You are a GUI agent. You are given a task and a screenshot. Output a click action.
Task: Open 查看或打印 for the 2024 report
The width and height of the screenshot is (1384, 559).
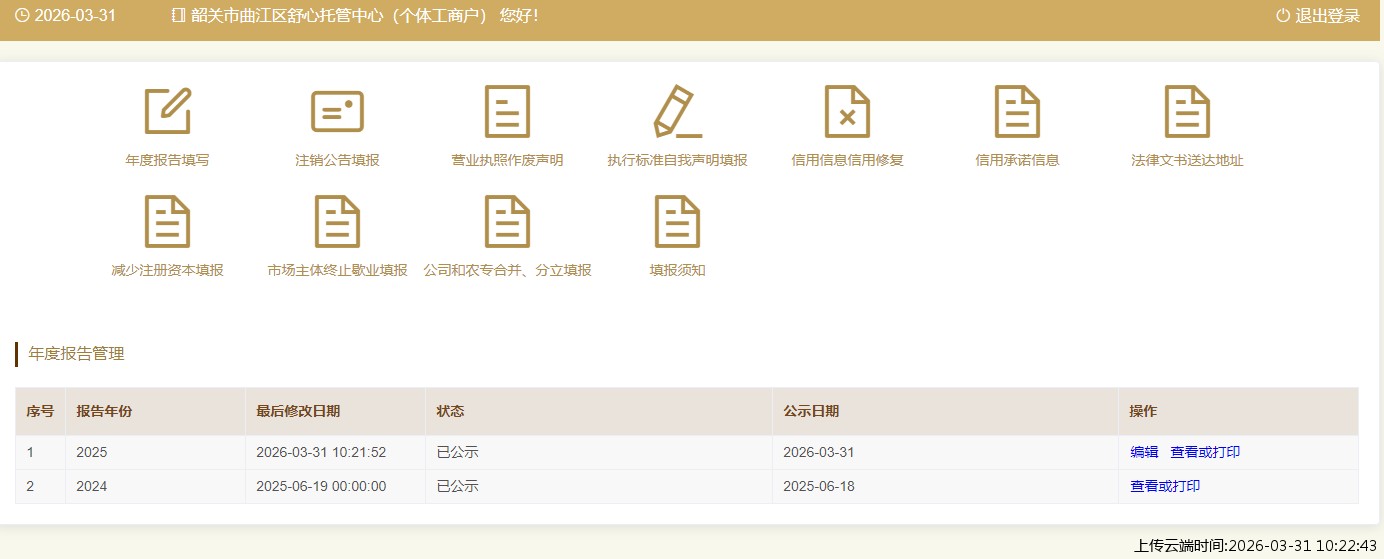click(1165, 487)
